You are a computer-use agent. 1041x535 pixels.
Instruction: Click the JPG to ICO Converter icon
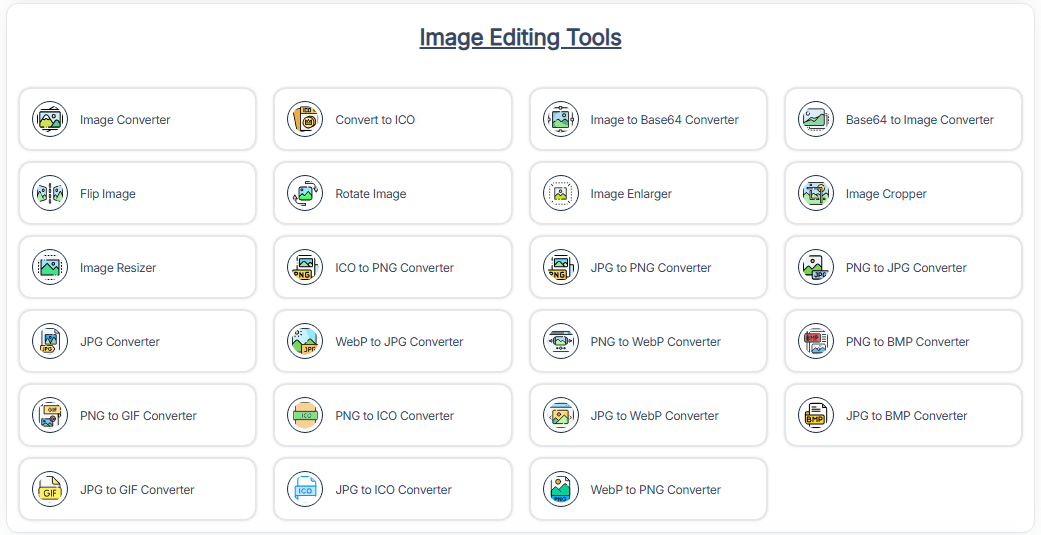click(305, 489)
